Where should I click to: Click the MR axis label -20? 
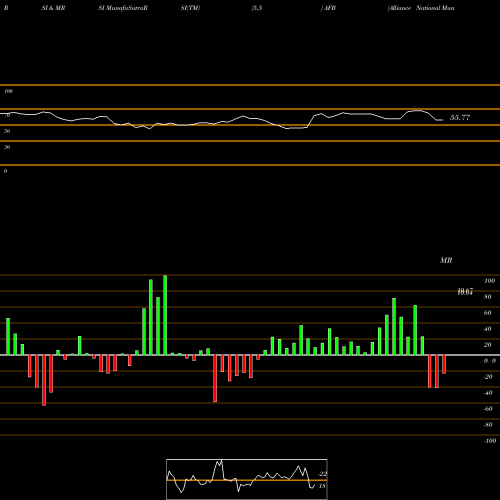coord(488,377)
